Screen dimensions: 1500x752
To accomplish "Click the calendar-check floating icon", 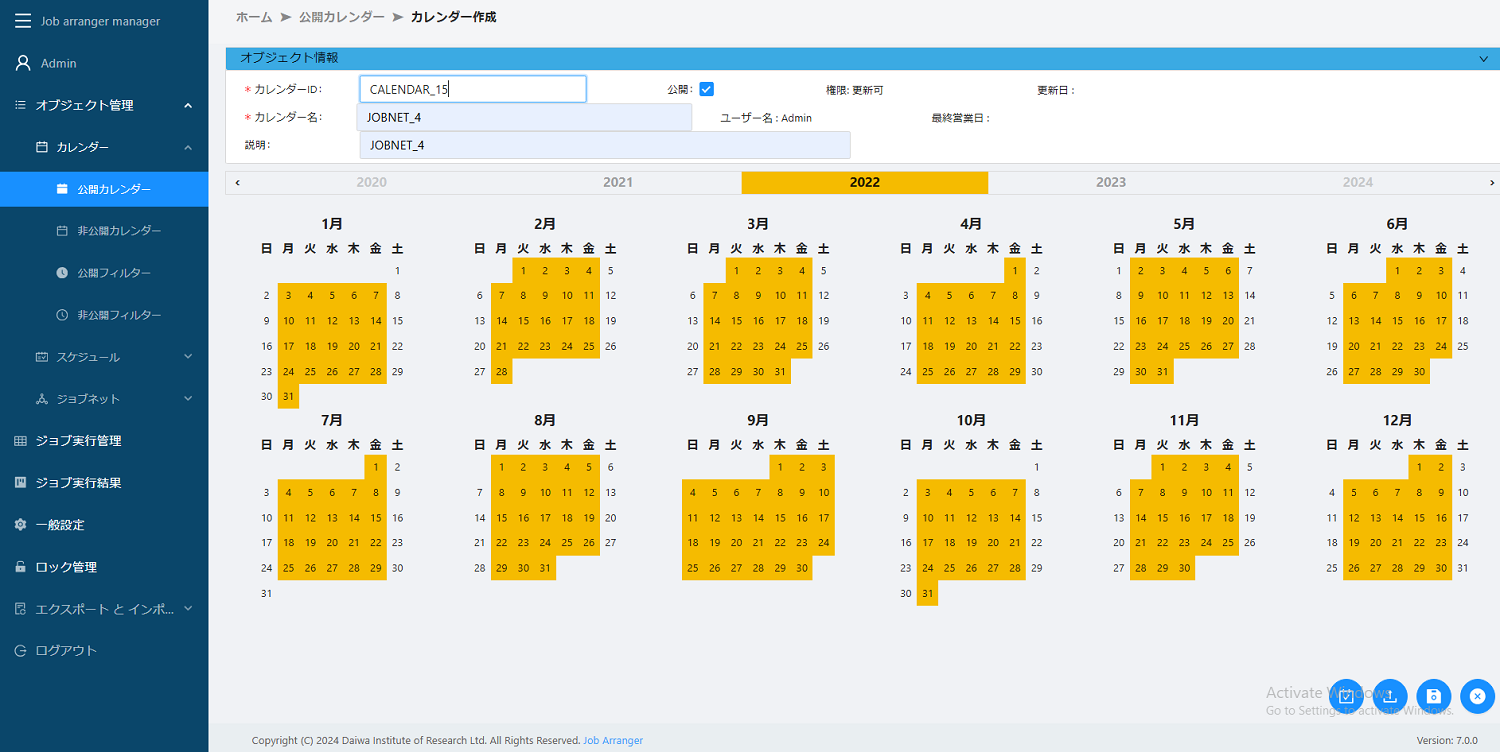I will click(1345, 696).
